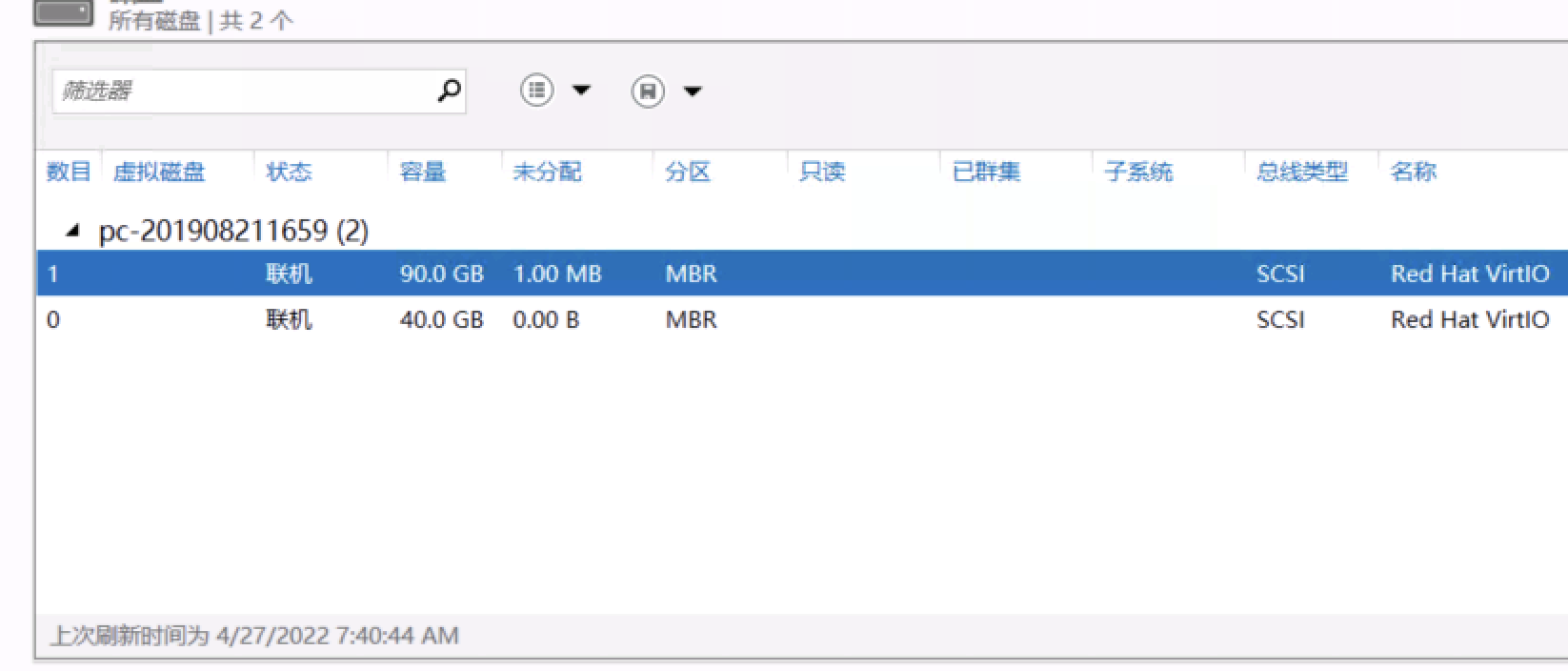
Task: Sort by the 状态 column header
Action: 289,172
